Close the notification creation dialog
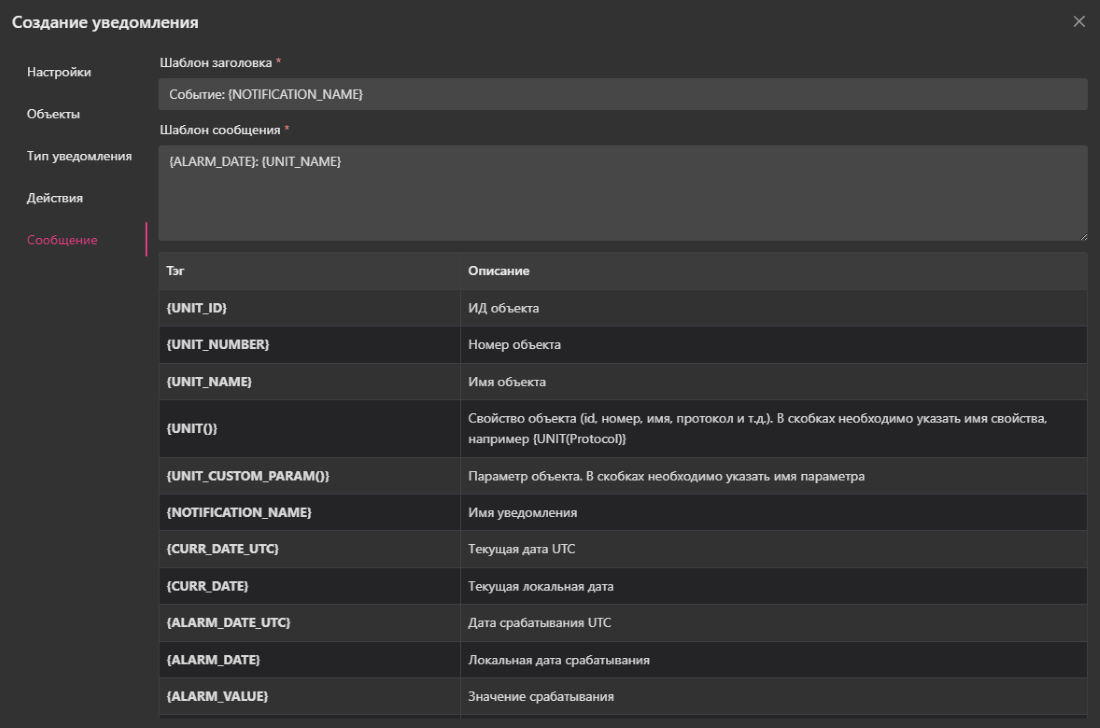1100x728 pixels. click(x=1078, y=22)
